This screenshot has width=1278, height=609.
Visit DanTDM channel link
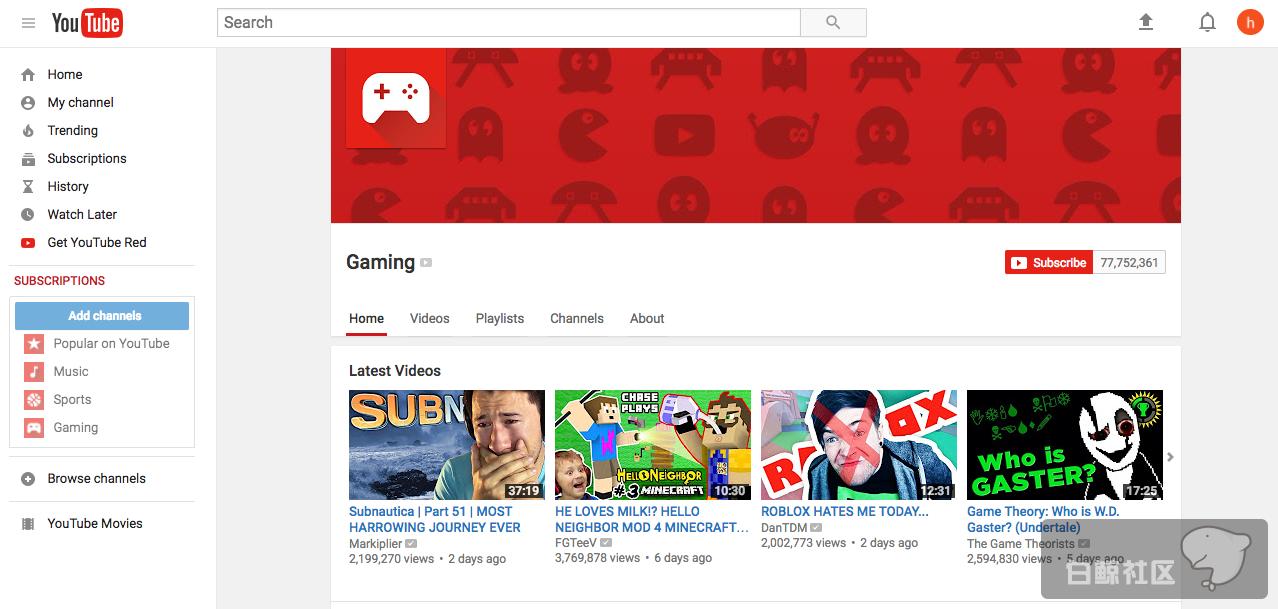pos(785,527)
